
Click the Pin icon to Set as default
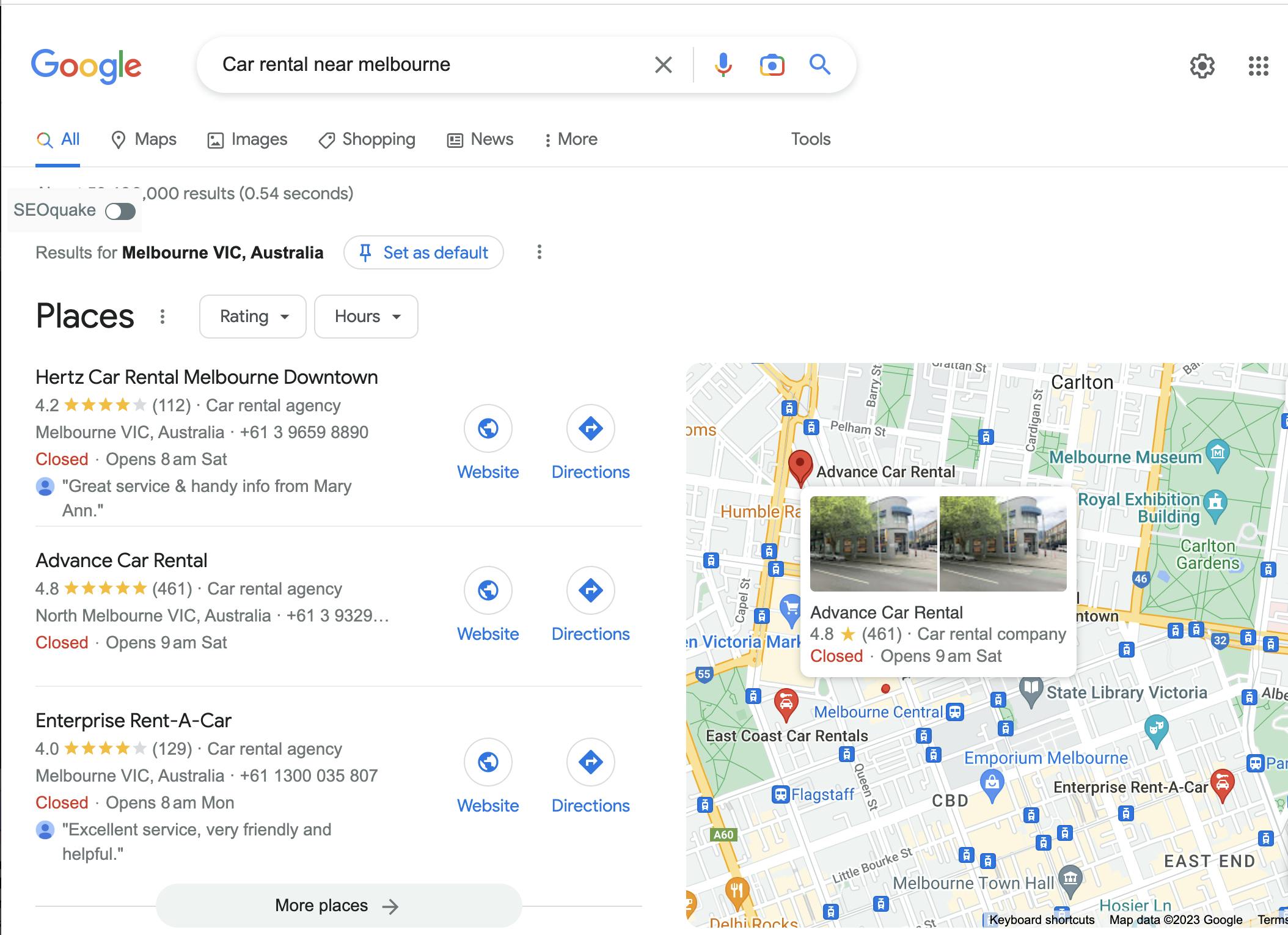coord(367,252)
